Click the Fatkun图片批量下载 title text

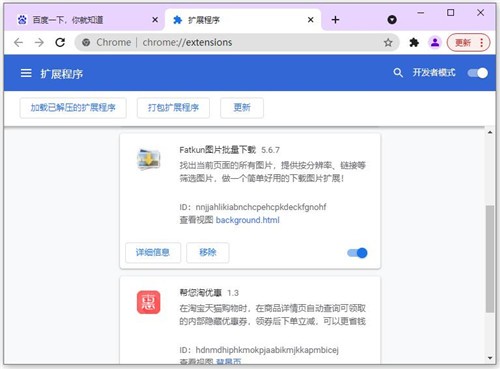pyautogui.click(x=218, y=150)
